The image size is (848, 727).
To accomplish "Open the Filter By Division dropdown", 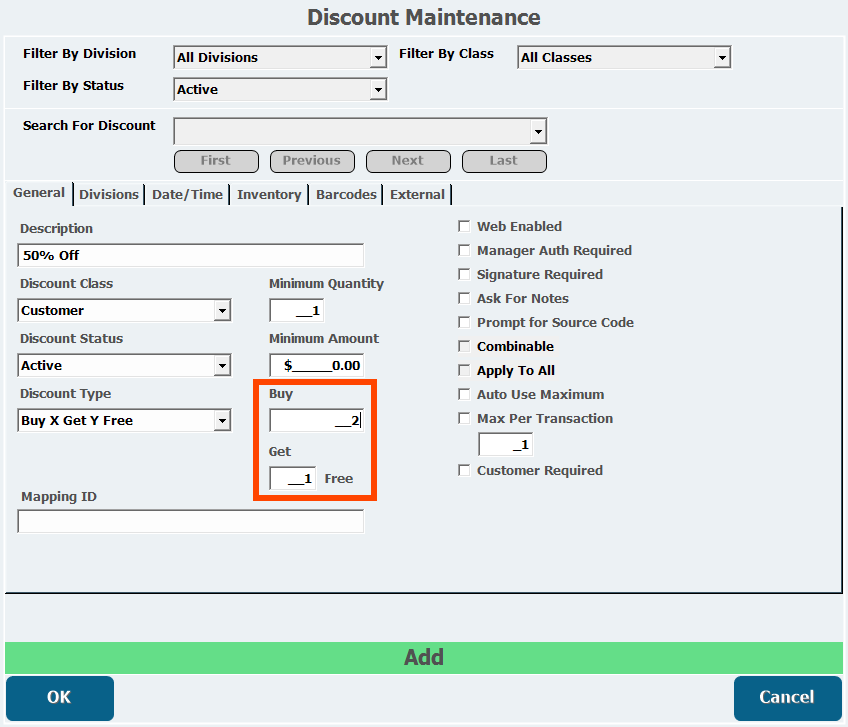I will (280, 57).
